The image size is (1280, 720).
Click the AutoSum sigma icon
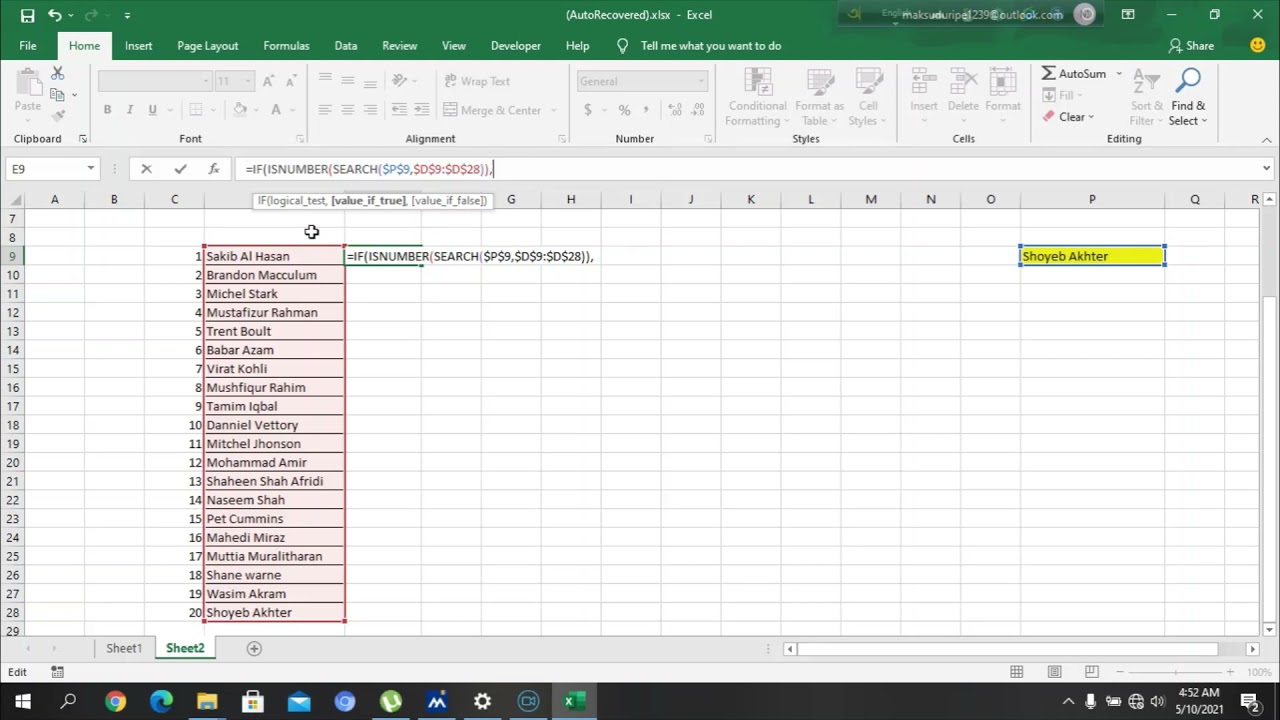1048,74
